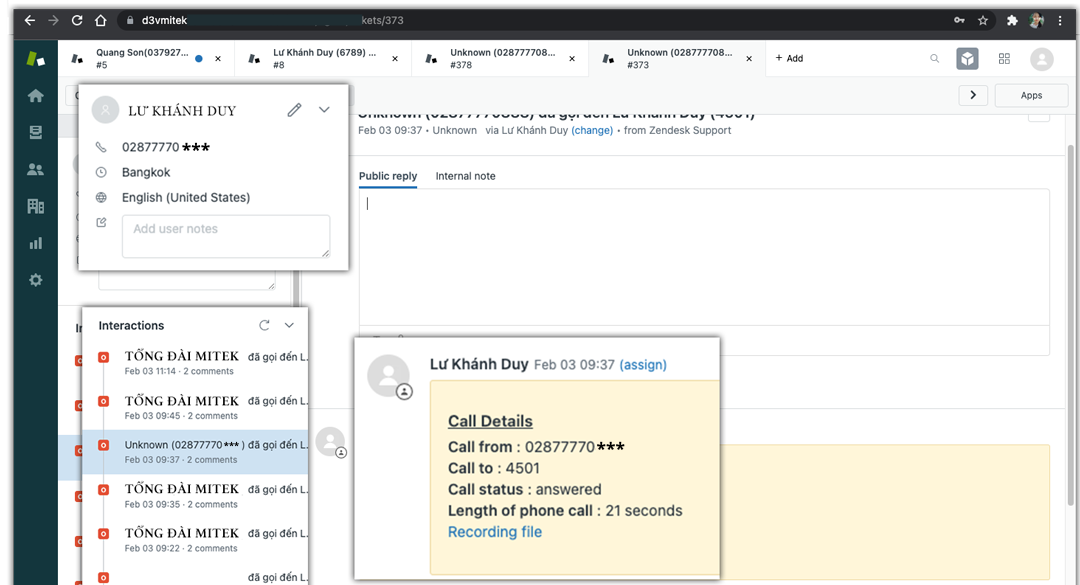1080x585 pixels.
Task: Open Customers icon in left sidebar
Action: [36, 169]
